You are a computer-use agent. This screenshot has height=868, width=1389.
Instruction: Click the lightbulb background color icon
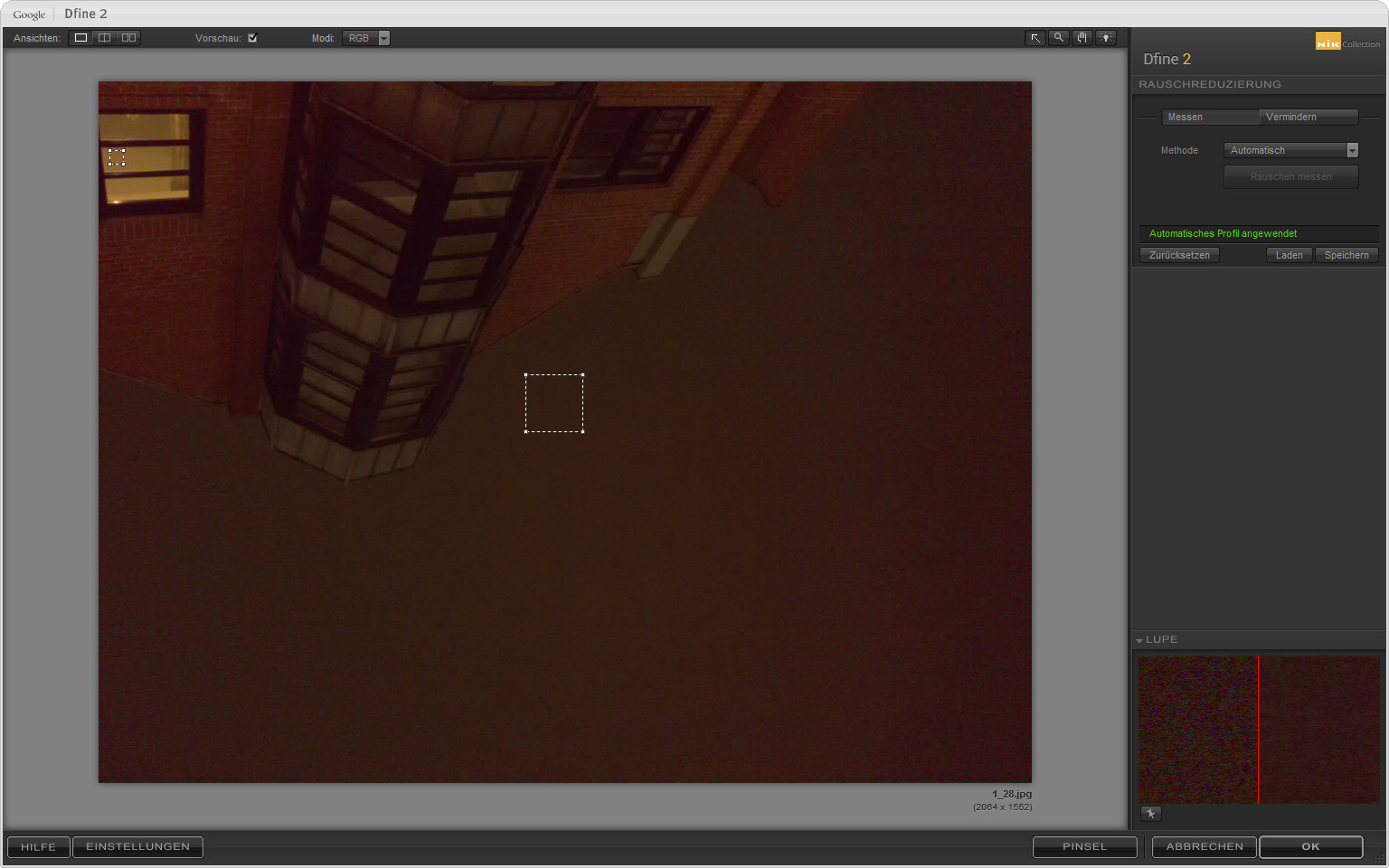(x=1106, y=38)
